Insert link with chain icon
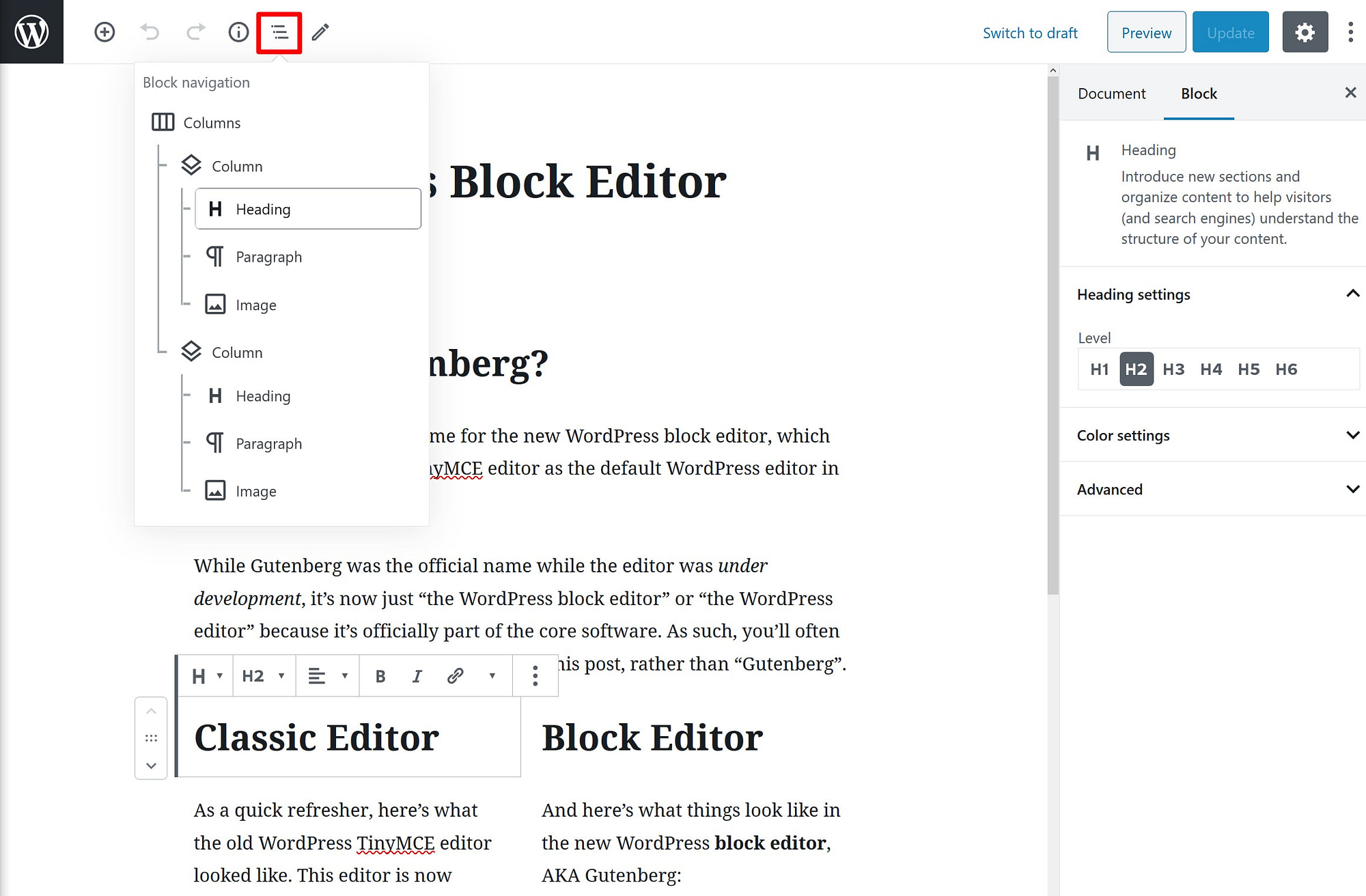1366x896 pixels. pos(455,676)
